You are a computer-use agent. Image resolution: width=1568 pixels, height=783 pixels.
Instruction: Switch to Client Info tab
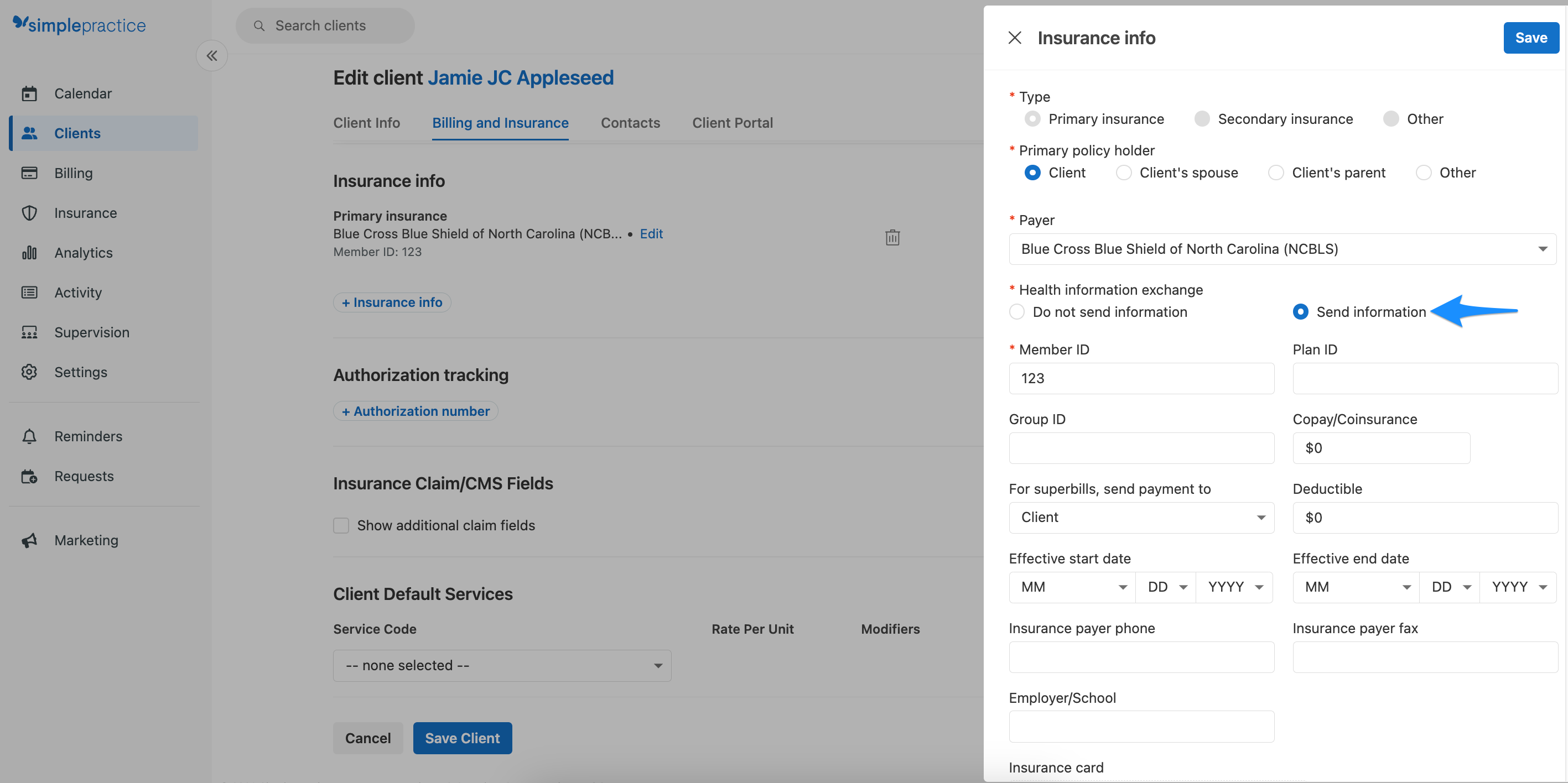pyautogui.click(x=366, y=123)
